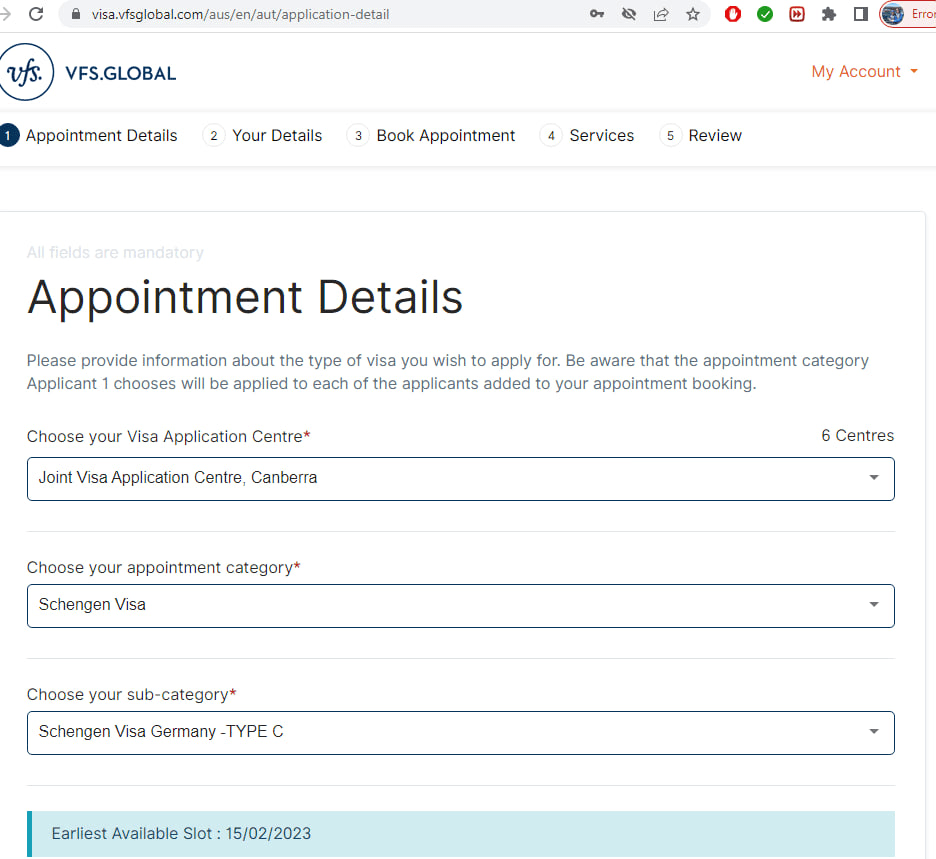This screenshot has width=936, height=859.
Task: Open the appointment category dropdown
Action: coord(460,605)
